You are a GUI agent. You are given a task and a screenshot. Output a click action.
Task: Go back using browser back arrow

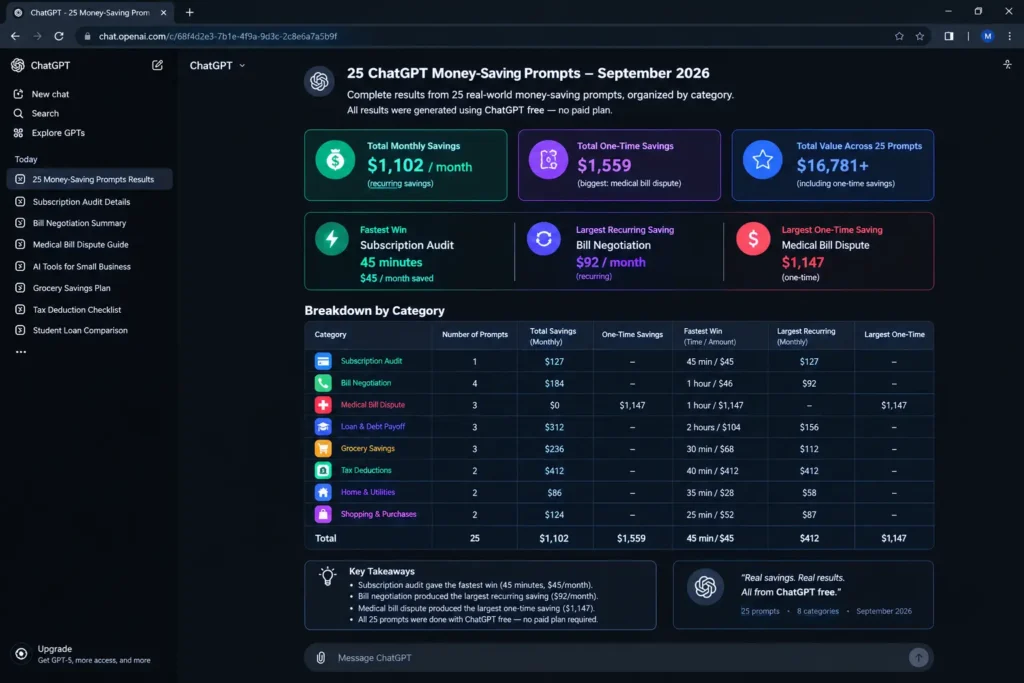coord(15,37)
